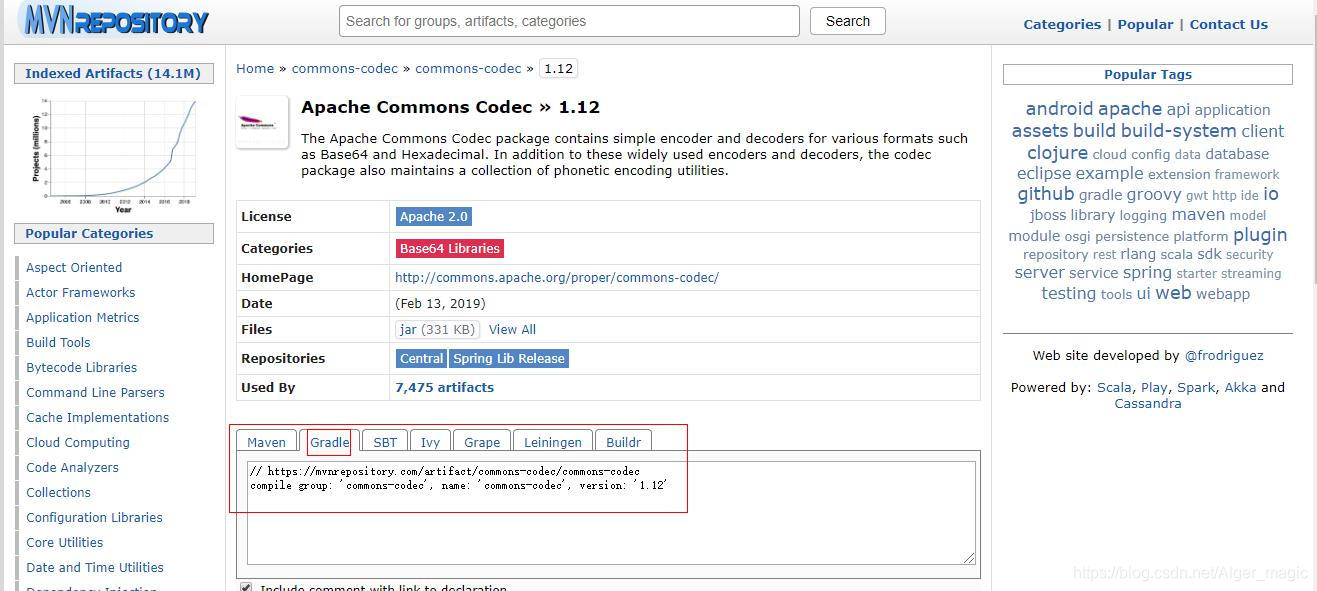The image size is (1317, 591).
Task: Open Code Analyzers category
Action: 72,467
